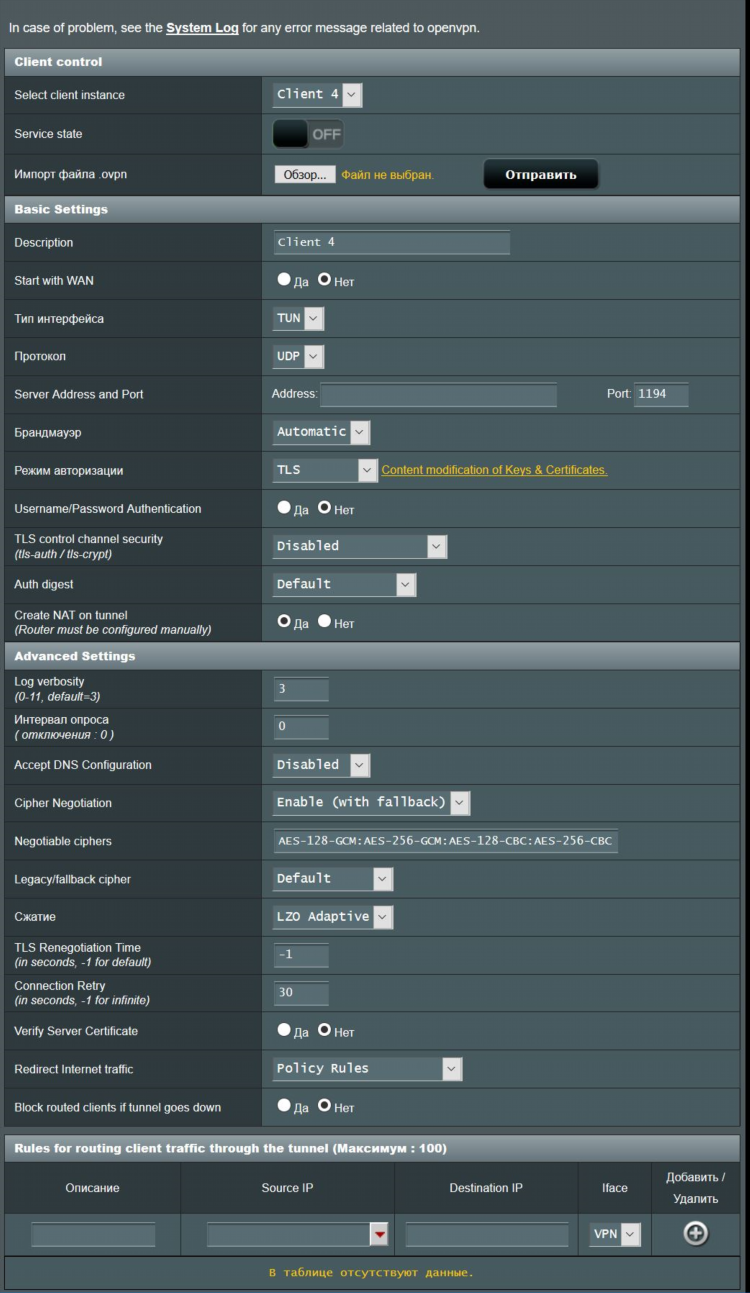Image resolution: width=750 pixels, height=1293 pixels.
Task: Click the 'Файл не выбран.' text
Action: 387,175
